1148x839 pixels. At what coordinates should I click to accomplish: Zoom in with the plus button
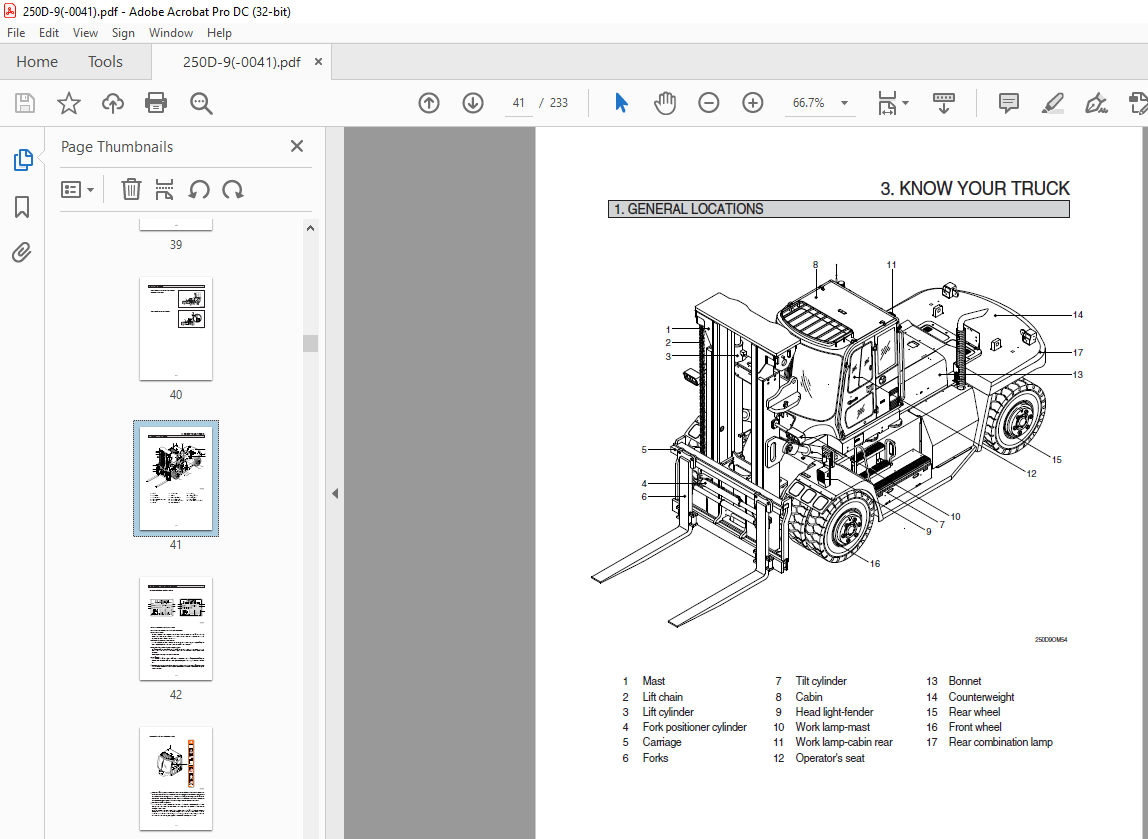click(x=753, y=103)
